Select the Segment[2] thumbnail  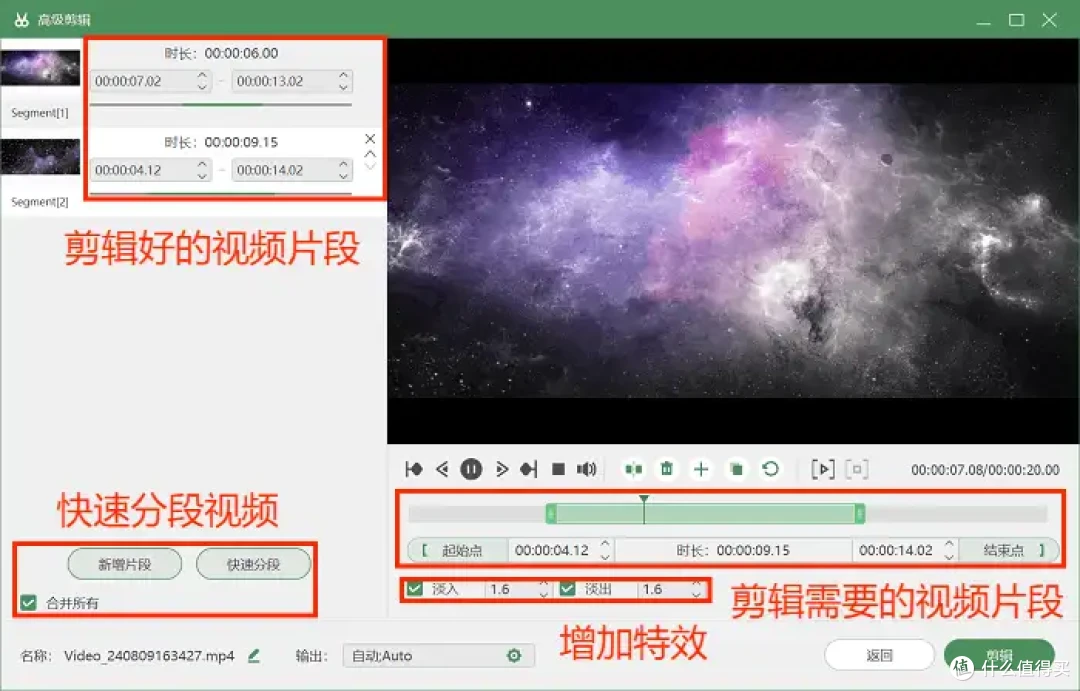click(x=41, y=157)
